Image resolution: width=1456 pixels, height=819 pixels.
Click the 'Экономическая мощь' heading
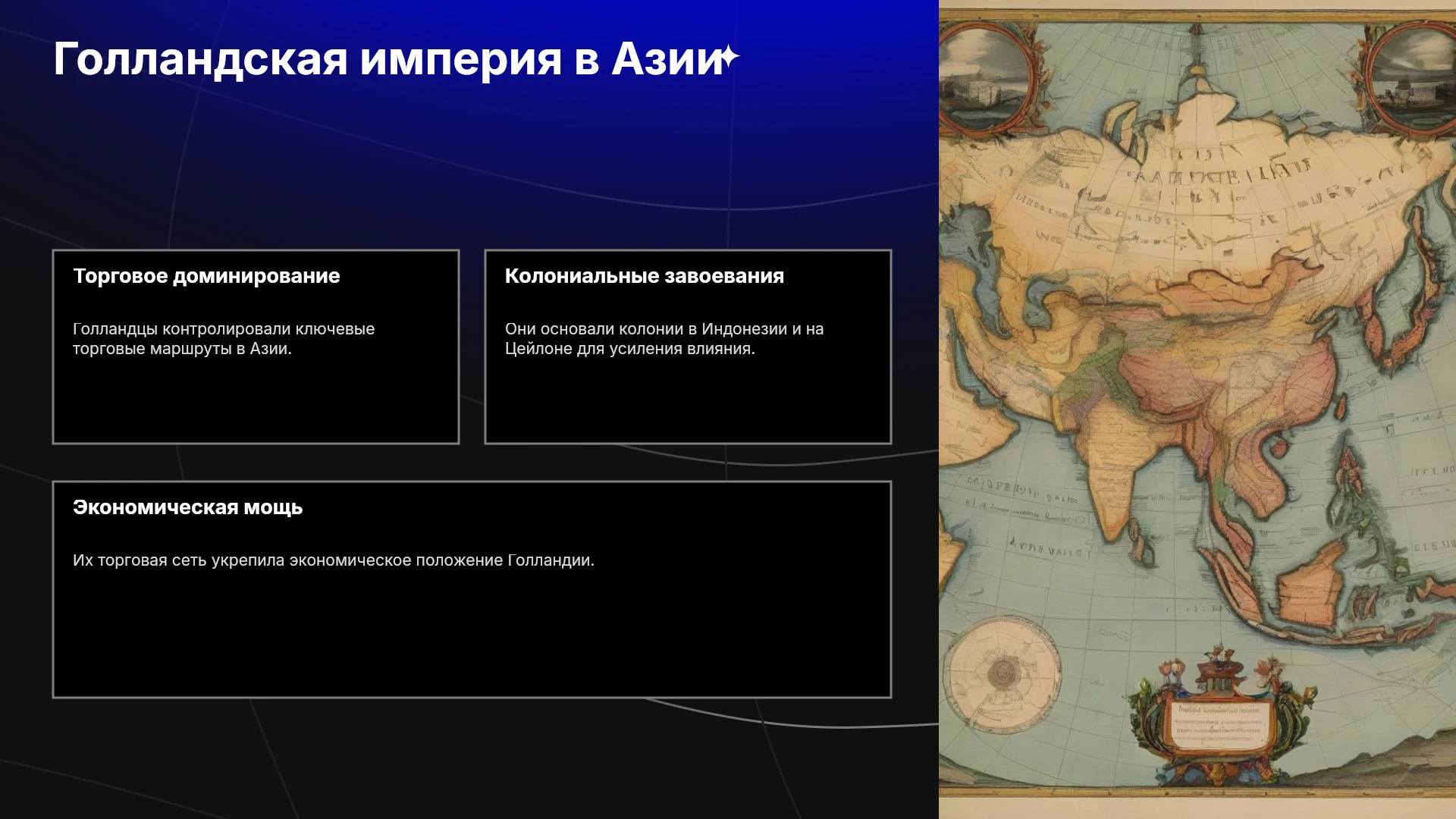pos(187,507)
